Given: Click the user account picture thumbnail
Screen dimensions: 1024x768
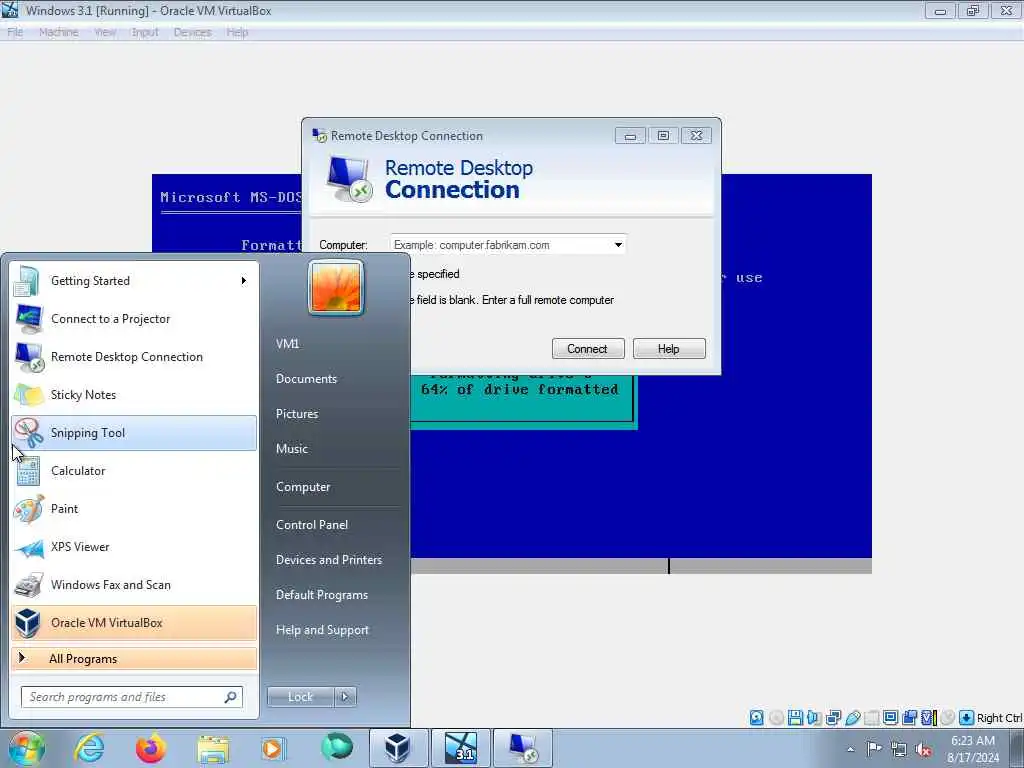Looking at the screenshot, I should pyautogui.click(x=336, y=287).
